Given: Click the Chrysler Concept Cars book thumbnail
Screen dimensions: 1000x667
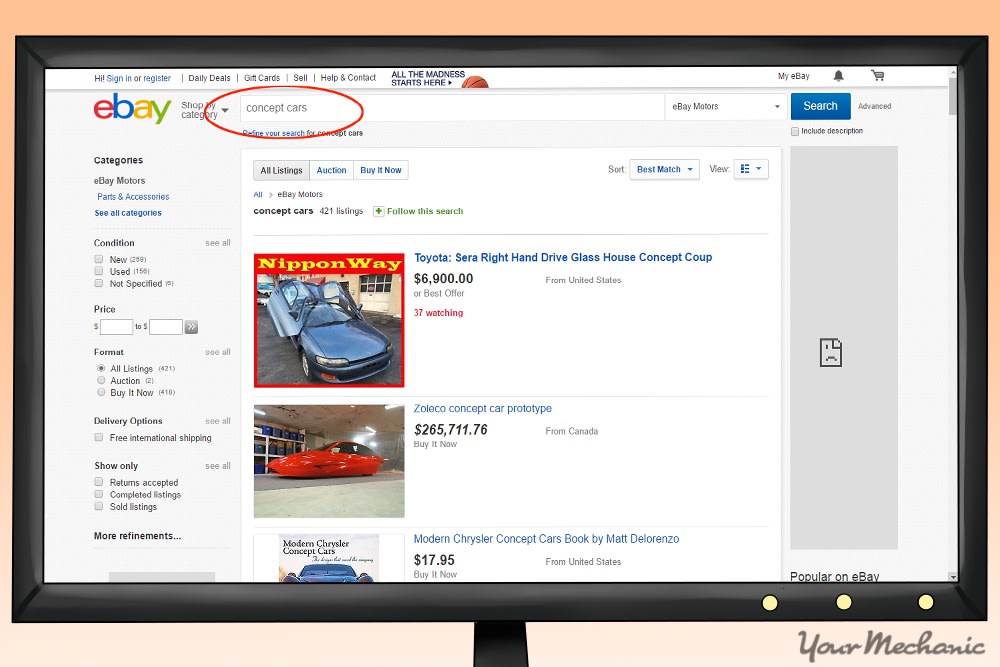Looking at the screenshot, I should [x=328, y=558].
